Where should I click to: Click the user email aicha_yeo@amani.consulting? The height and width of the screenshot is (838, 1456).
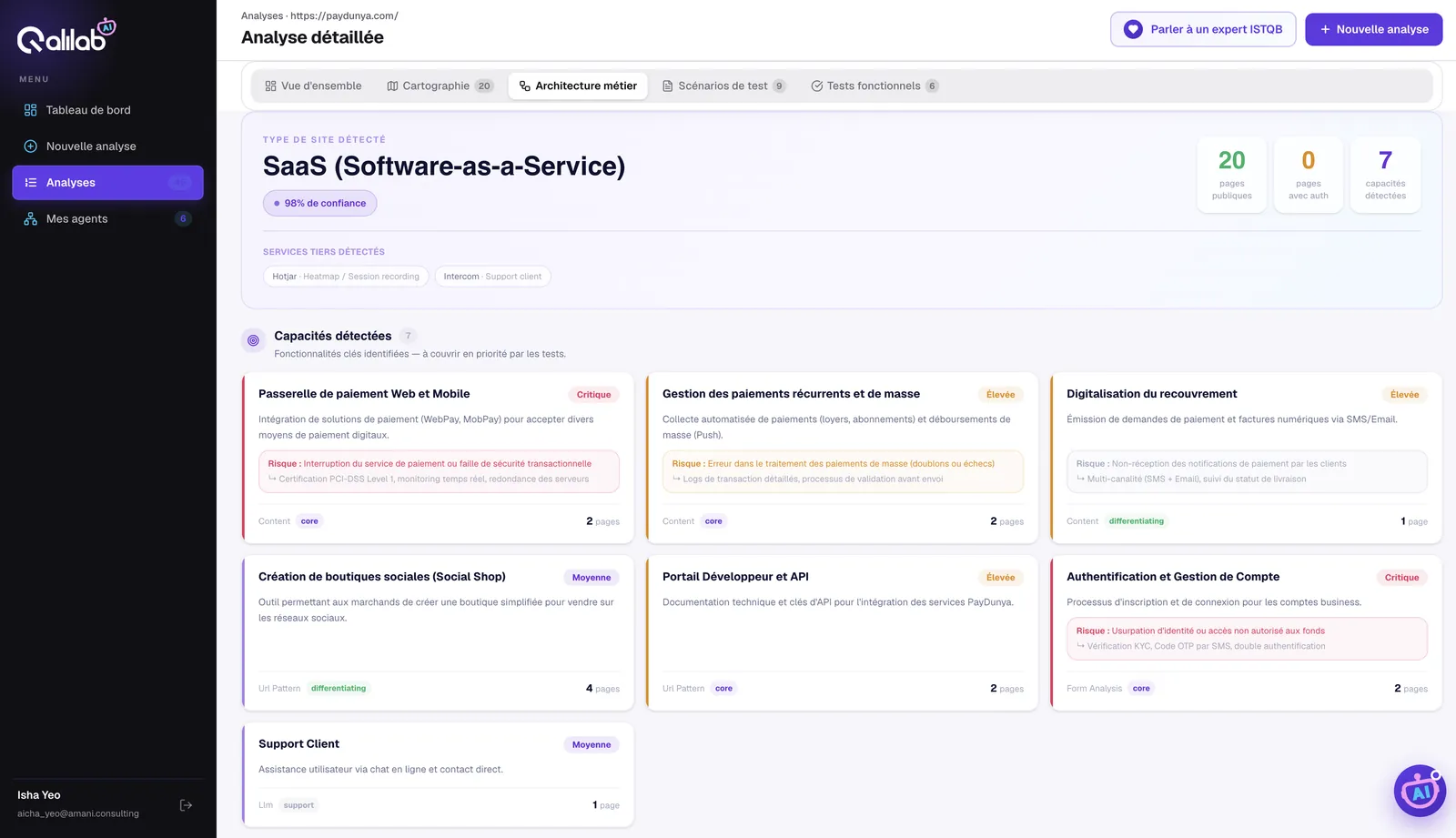[x=78, y=814]
